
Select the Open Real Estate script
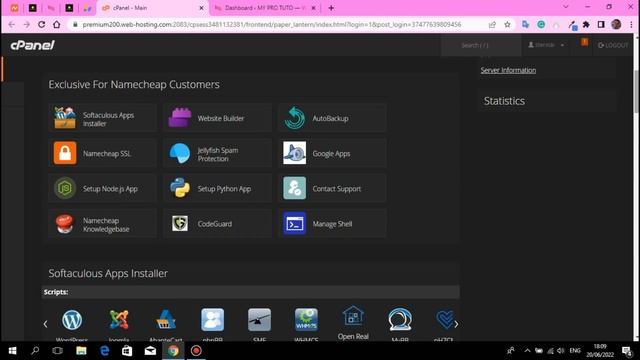tap(353, 322)
